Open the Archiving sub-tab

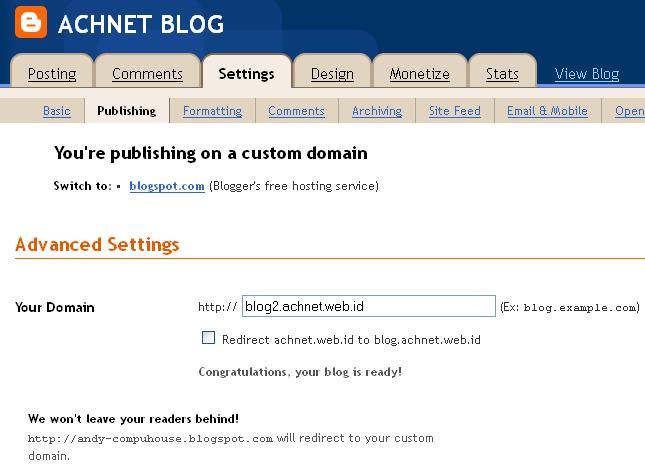point(377,111)
